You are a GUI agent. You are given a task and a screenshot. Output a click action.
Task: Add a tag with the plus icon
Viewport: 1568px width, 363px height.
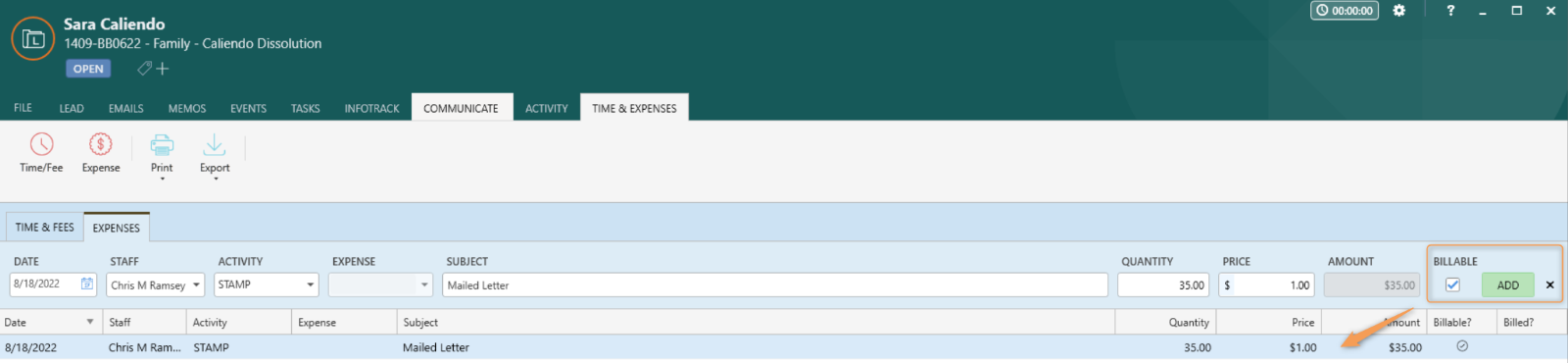click(x=163, y=69)
